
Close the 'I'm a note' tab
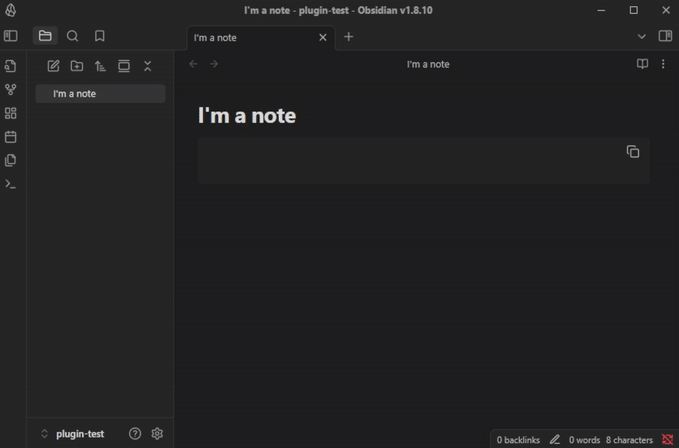[x=323, y=38]
